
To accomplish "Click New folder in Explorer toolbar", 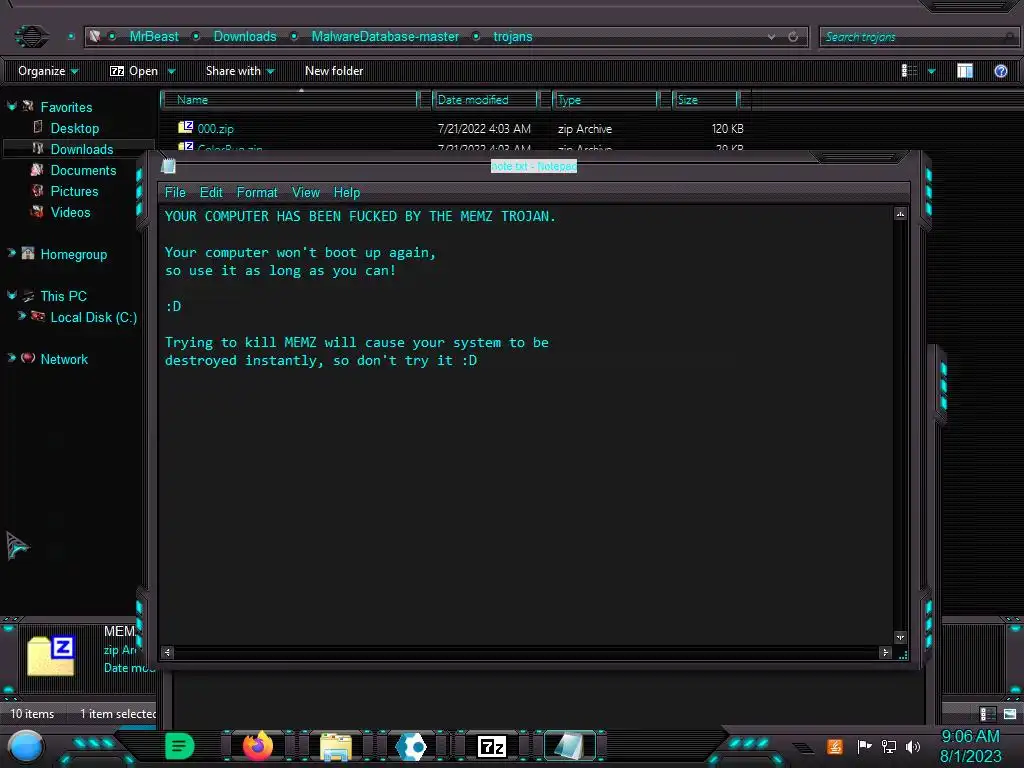I will tap(334, 71).
